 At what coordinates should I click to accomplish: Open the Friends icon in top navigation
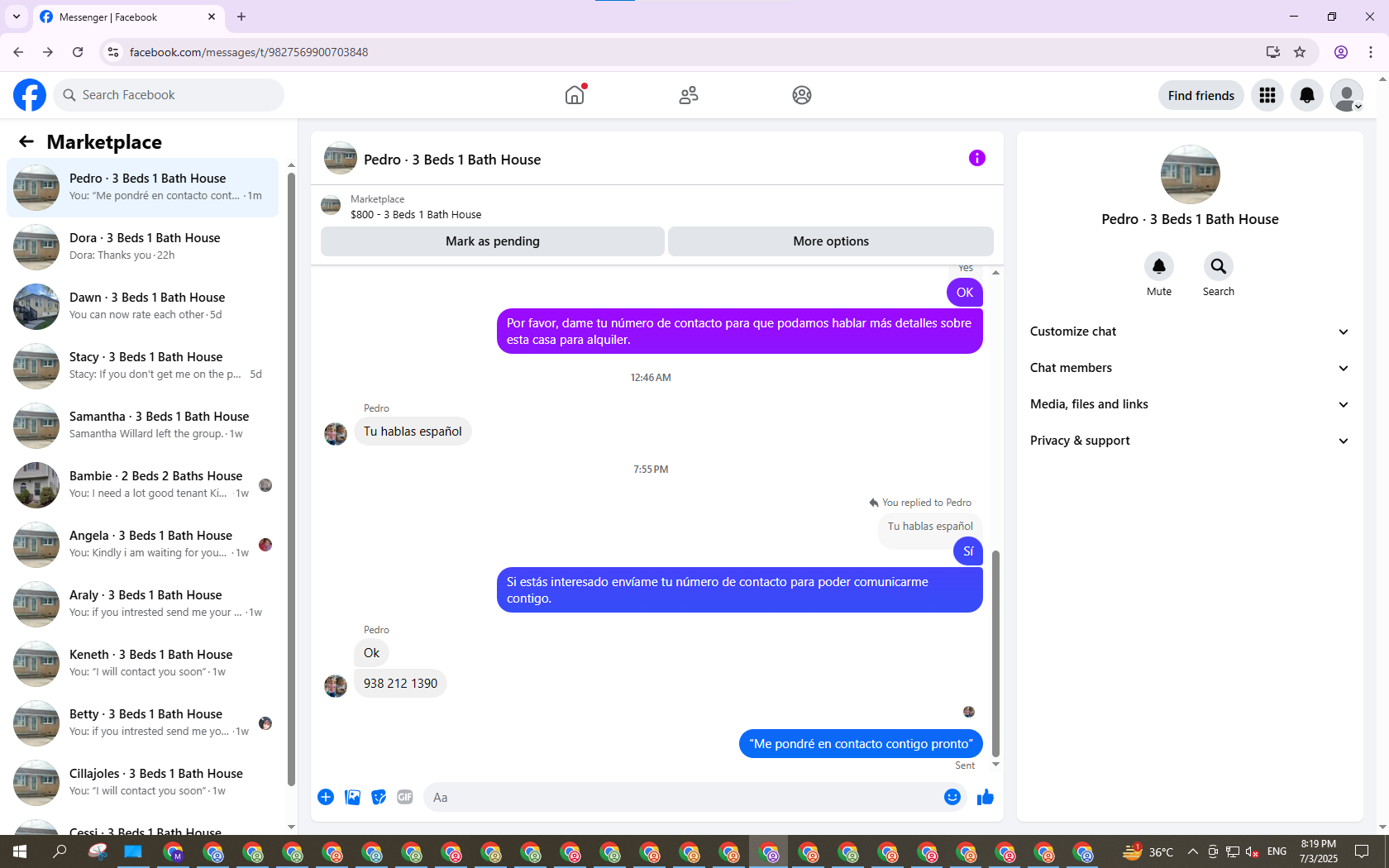[689, 95]
